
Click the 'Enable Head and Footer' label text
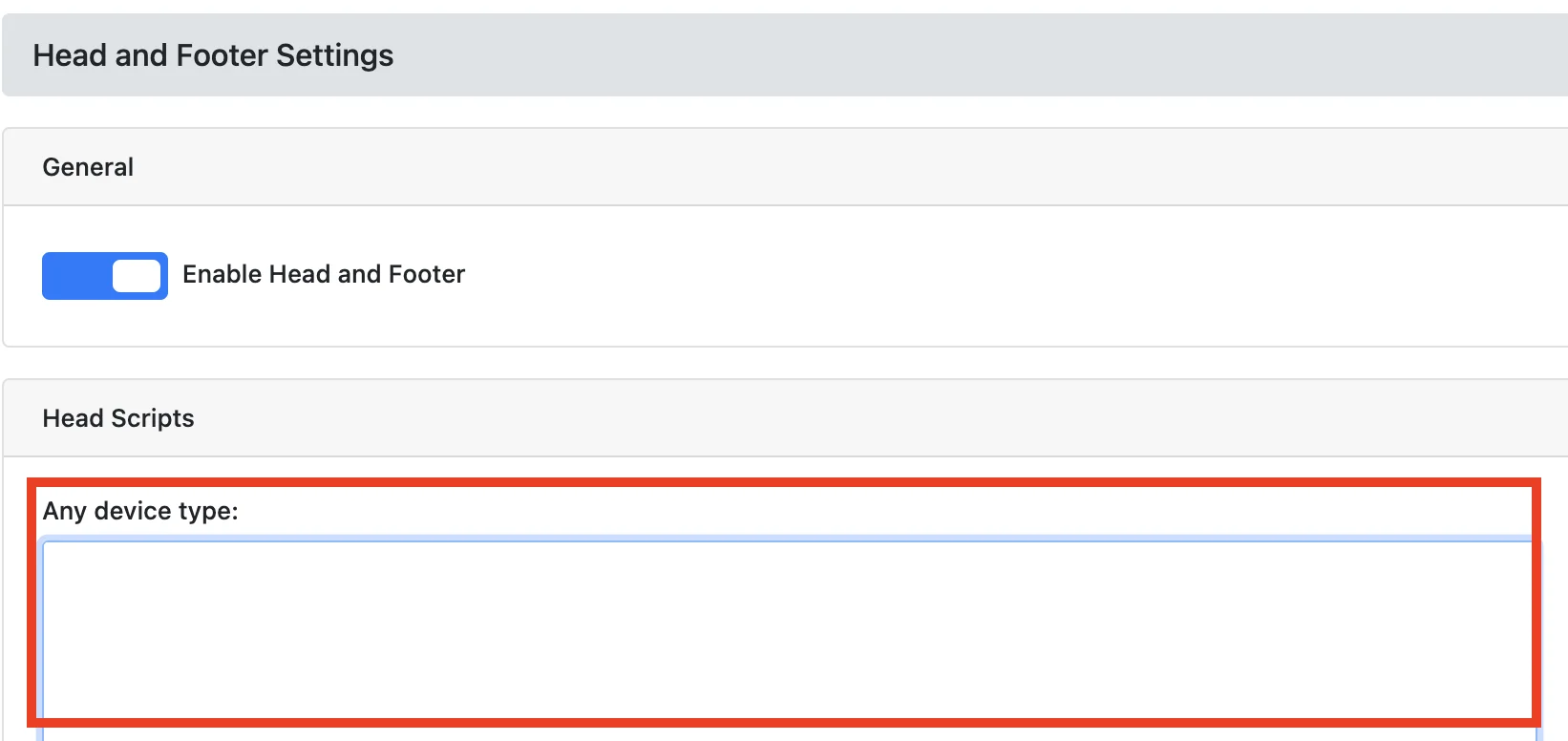coord(323,274)
